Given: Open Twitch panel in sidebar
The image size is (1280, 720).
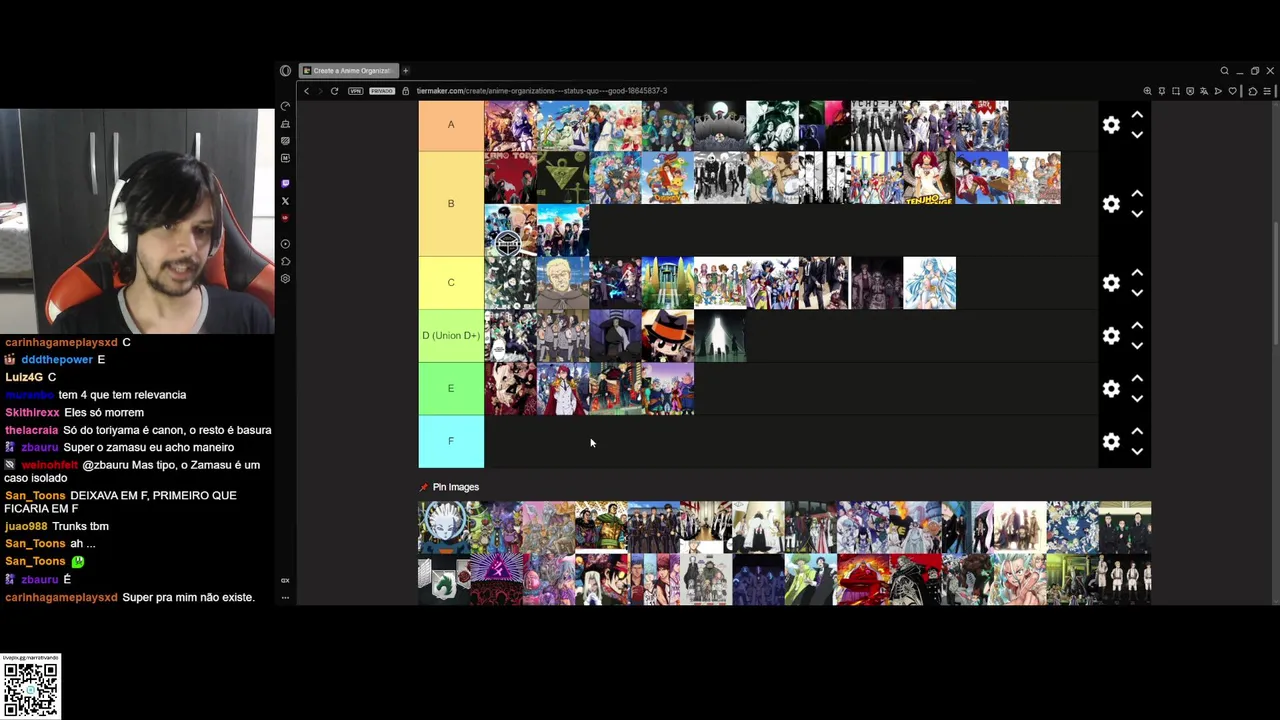Looking at the screenshot, I should [x=285, y=183].
